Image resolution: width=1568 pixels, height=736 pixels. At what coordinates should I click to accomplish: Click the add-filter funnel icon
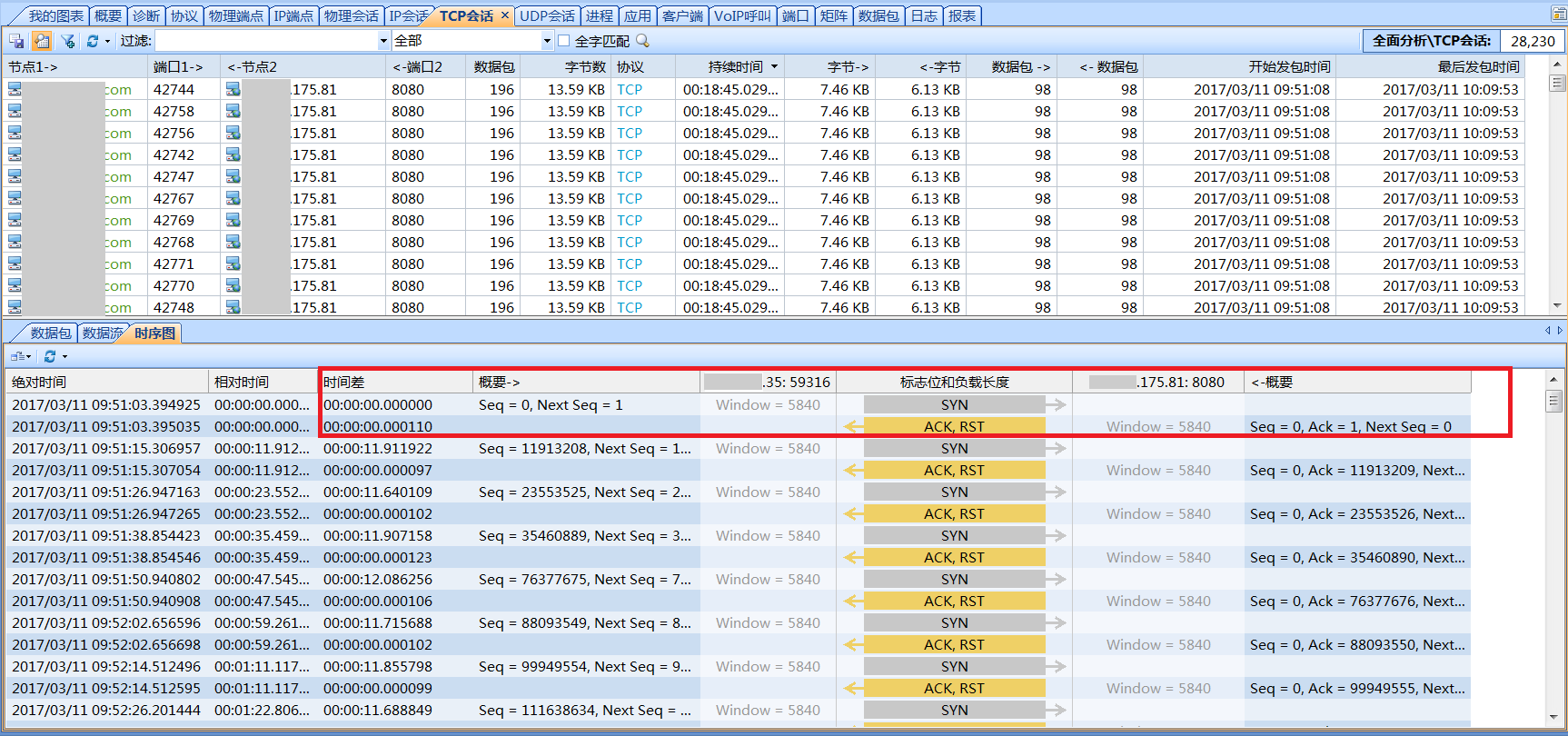[68, 41]
